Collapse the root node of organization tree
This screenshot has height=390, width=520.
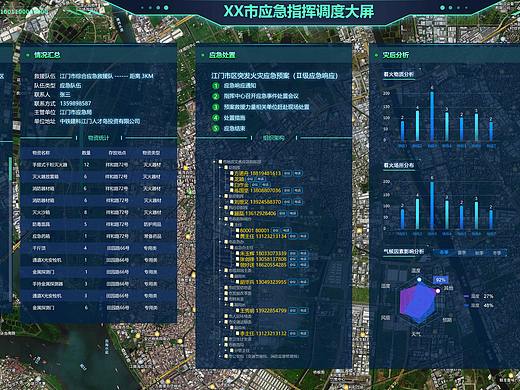pos(215,162)
